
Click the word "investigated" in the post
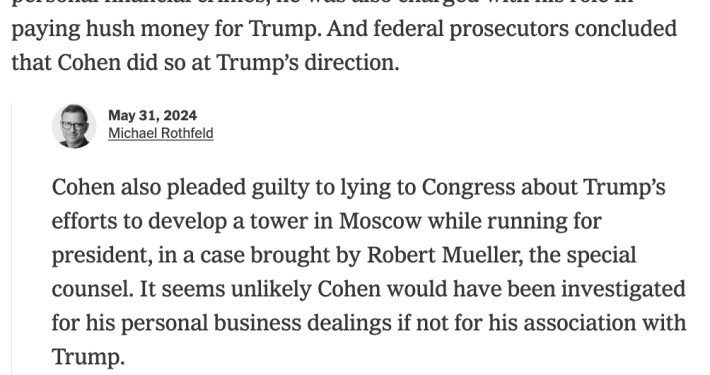[x=624, y=289]
